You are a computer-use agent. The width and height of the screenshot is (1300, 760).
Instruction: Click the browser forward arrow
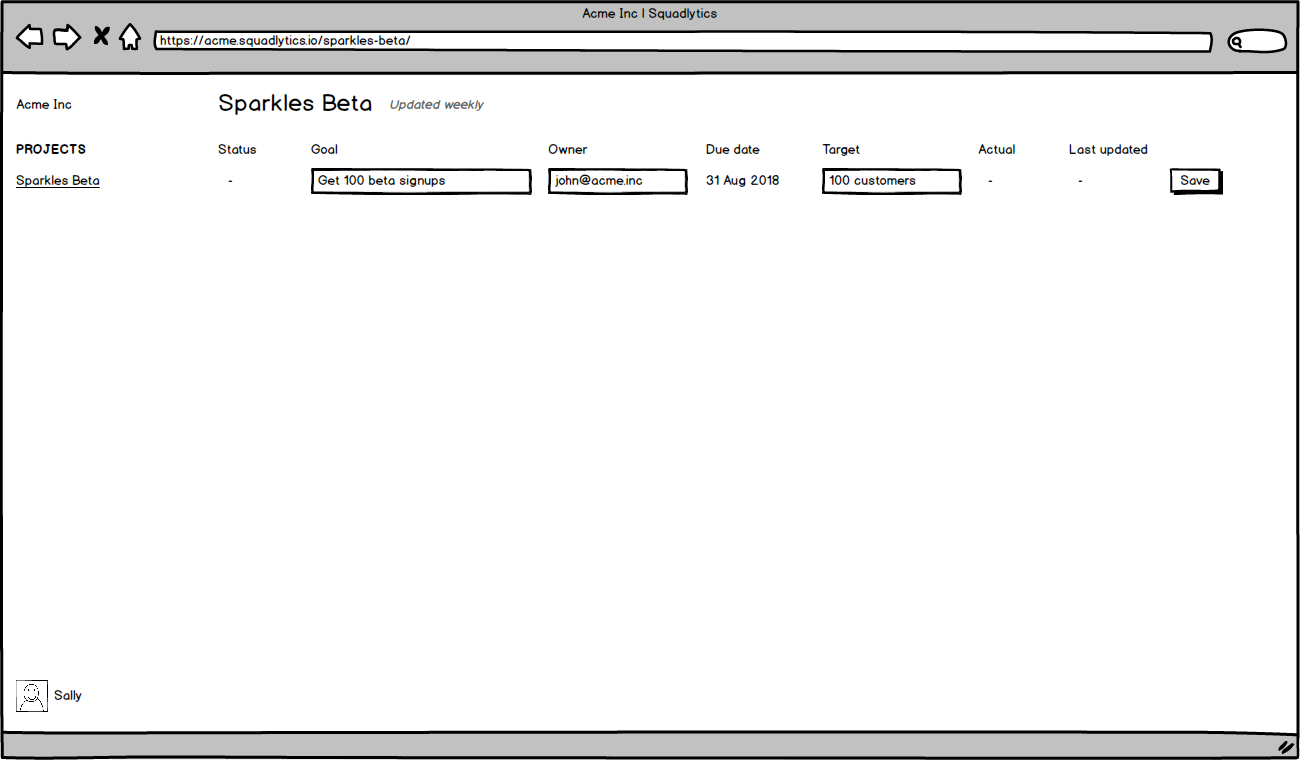tap(67, 38)
